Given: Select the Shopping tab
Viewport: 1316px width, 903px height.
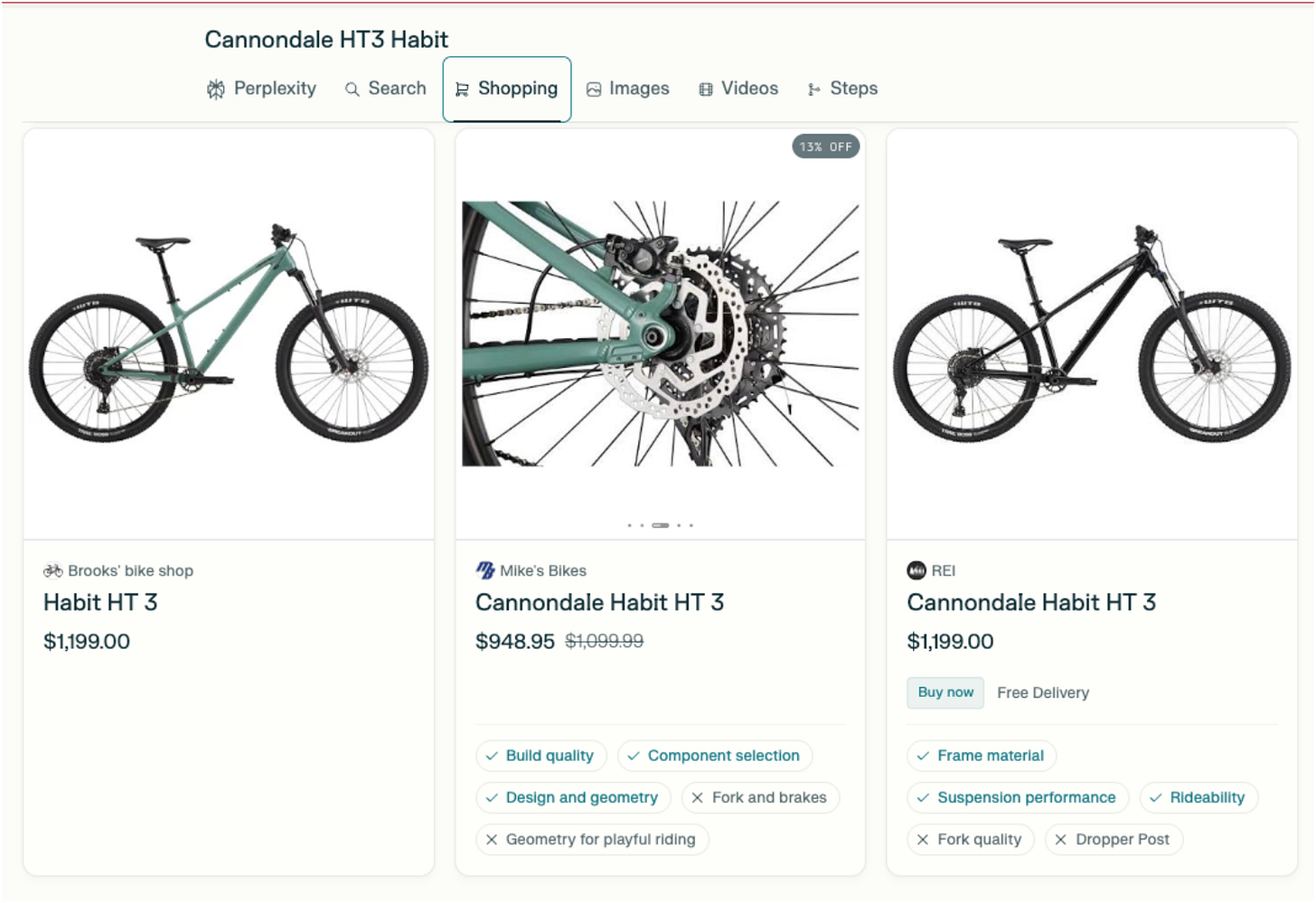Looking at the screenshot, I should pyautogui.click(x=506, y=89).
